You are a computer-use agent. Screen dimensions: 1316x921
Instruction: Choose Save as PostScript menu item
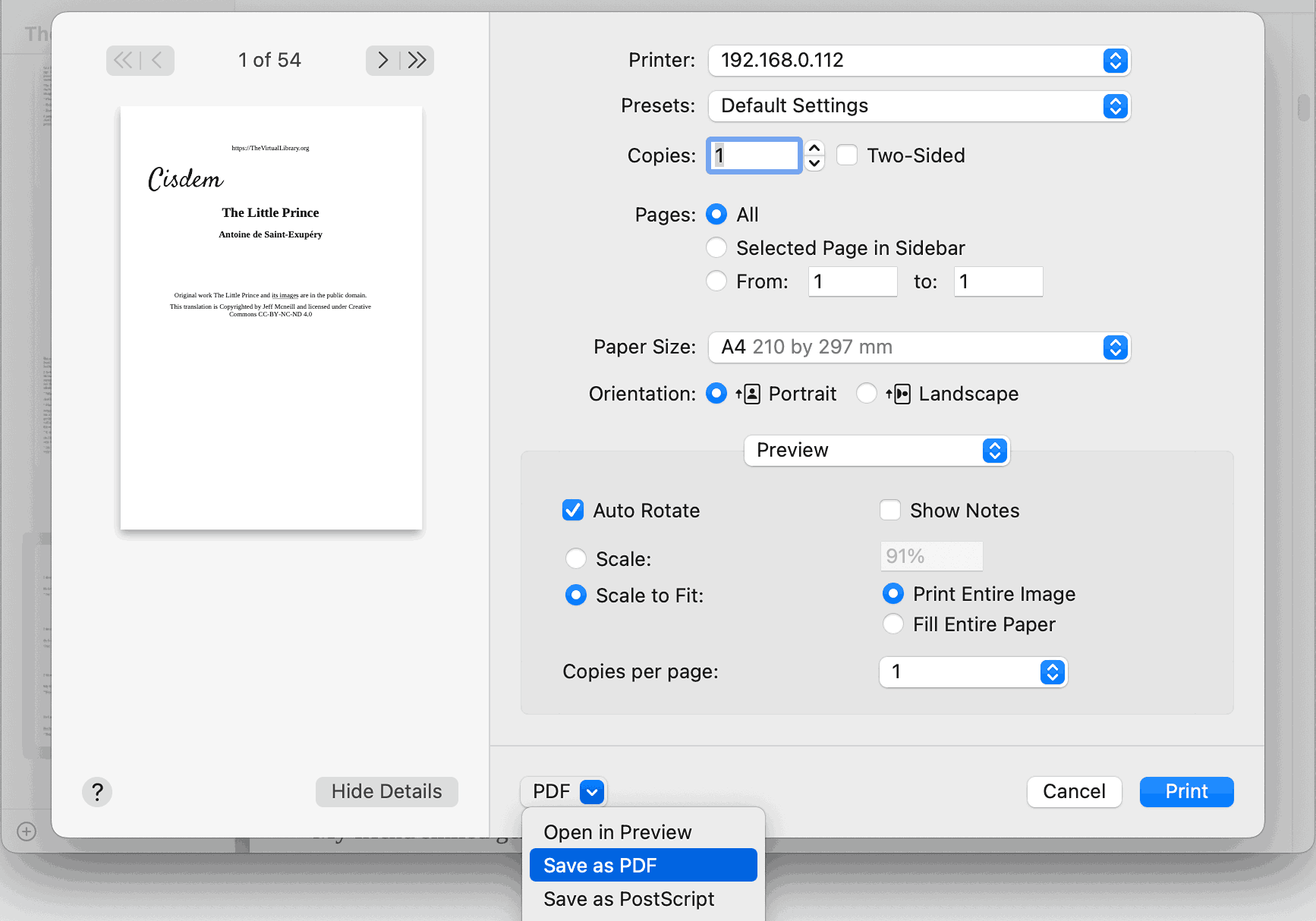click(x=643, y=899)
